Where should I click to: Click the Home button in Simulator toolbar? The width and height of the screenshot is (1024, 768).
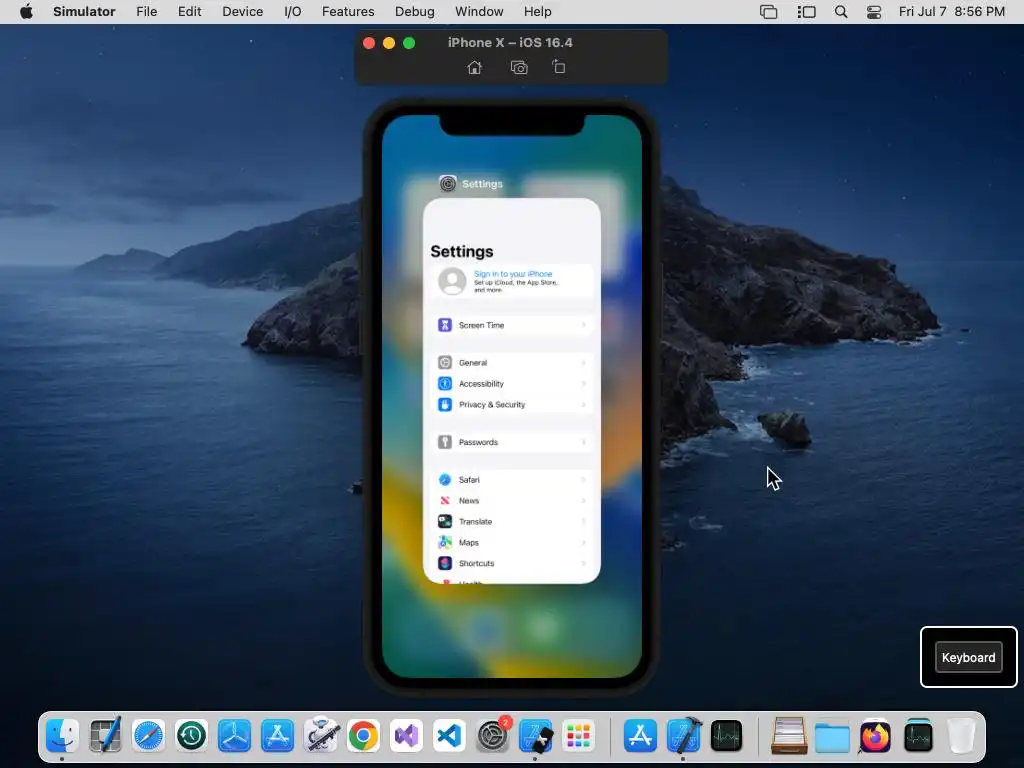coord(475,67)
